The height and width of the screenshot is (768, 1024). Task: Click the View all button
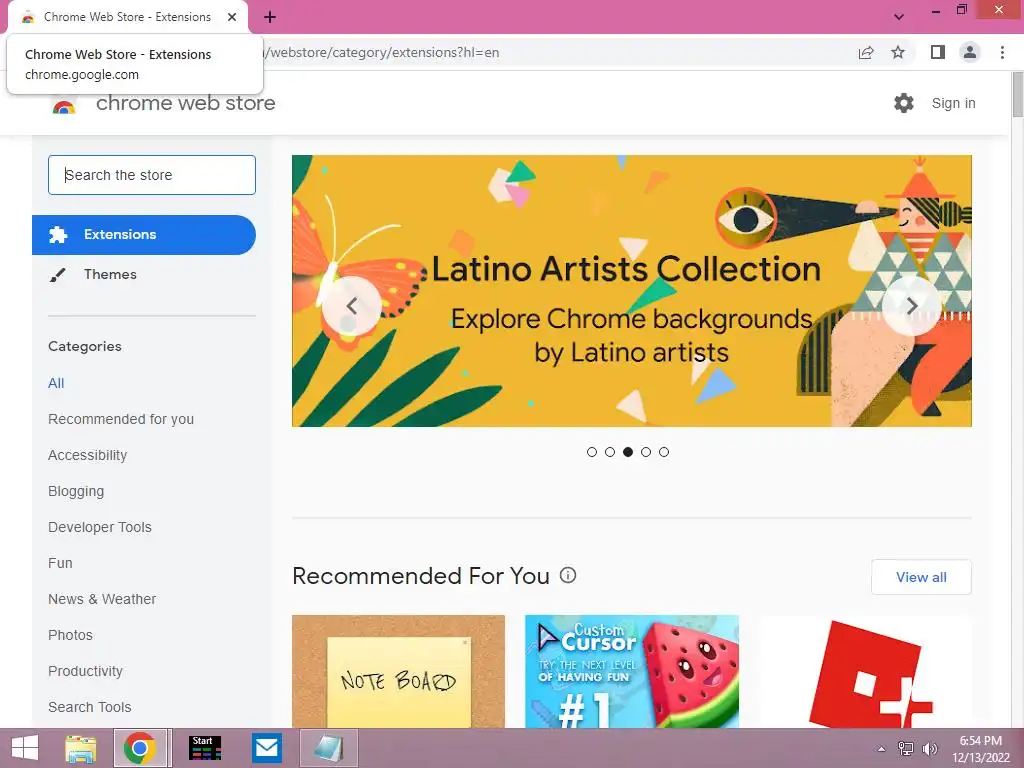[921, 577]
